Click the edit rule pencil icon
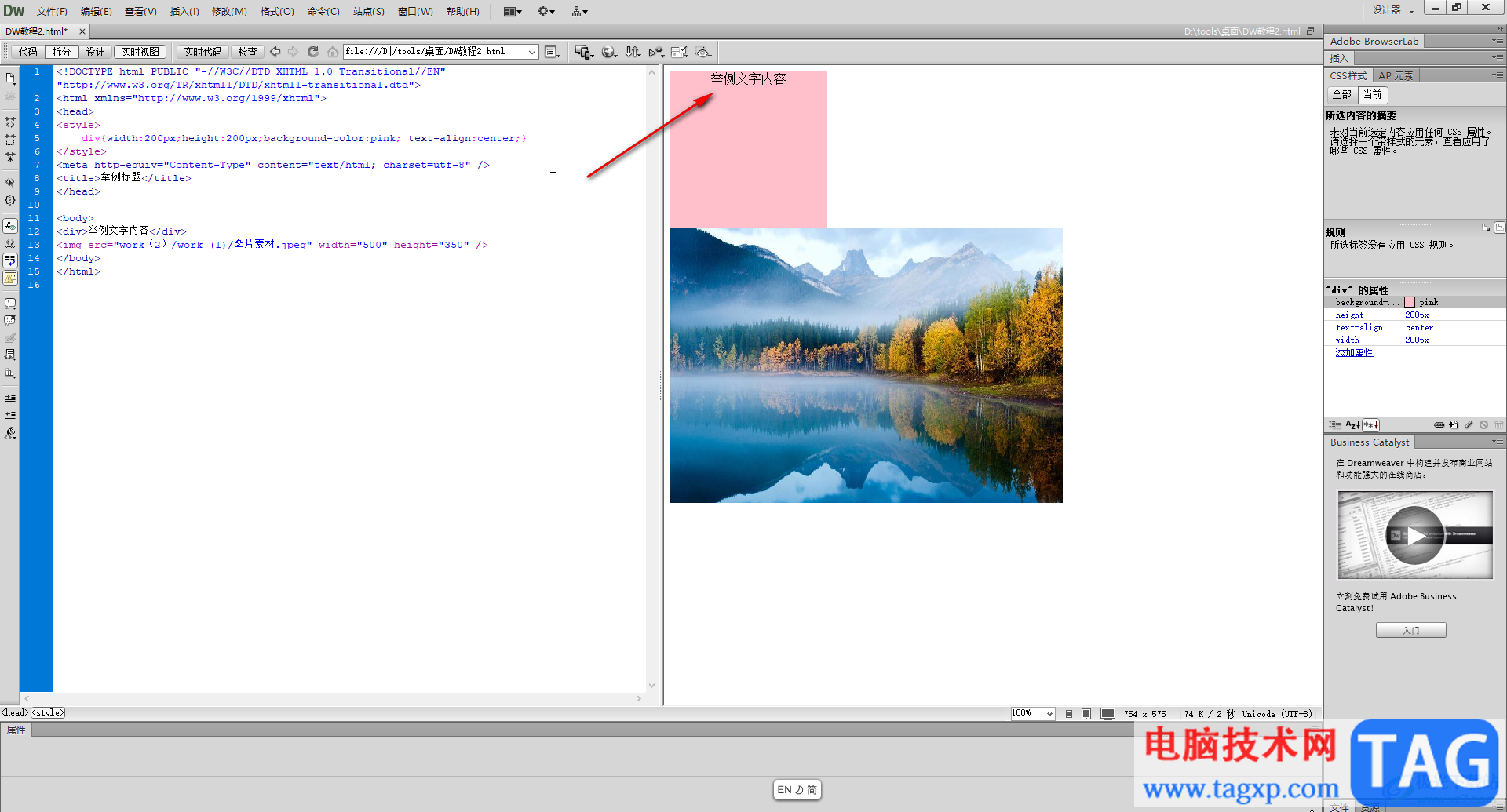 point(1469,425)
